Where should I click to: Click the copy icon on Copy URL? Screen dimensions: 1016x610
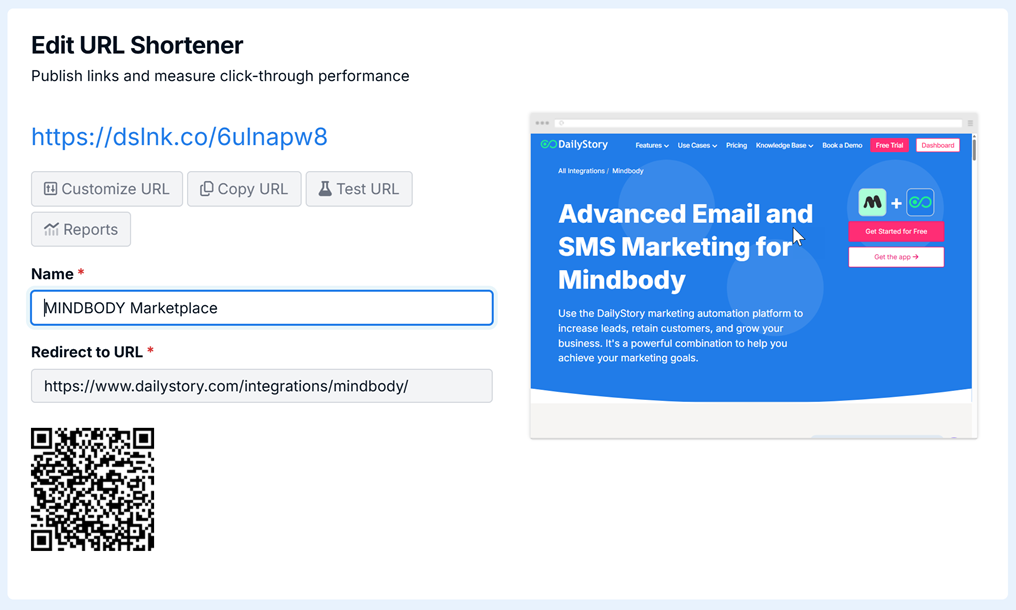click(207, 189)
